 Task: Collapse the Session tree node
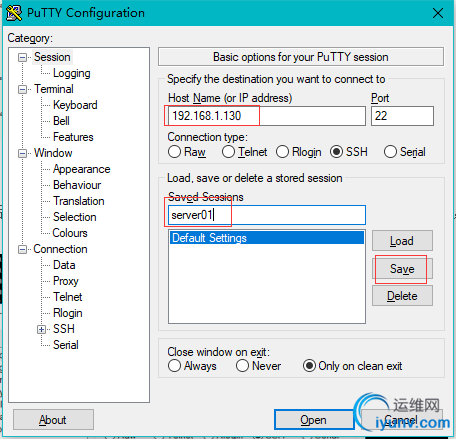(x=22, y=57)
